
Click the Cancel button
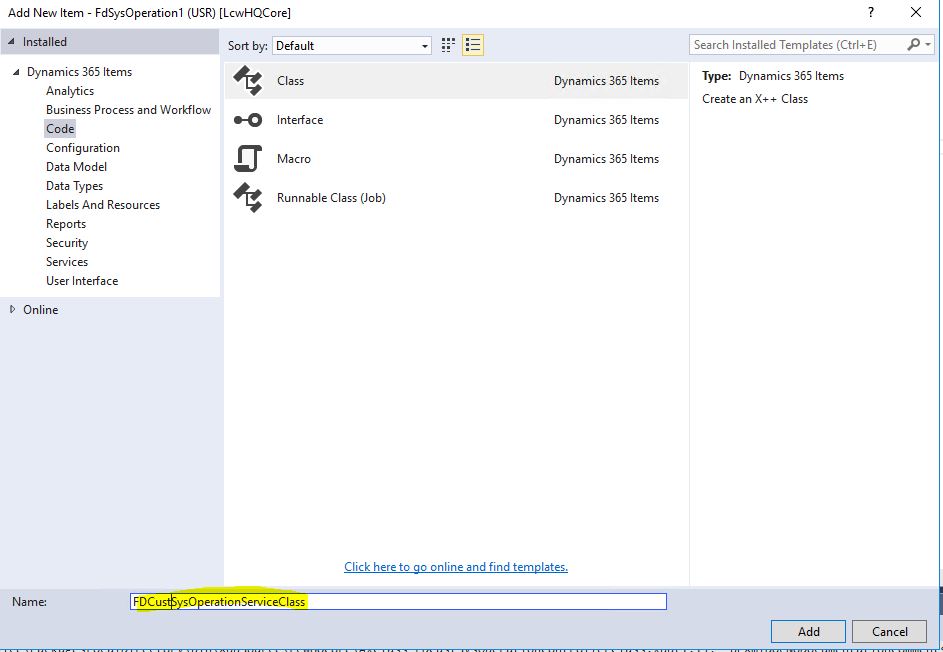click(x=889, y=632)
